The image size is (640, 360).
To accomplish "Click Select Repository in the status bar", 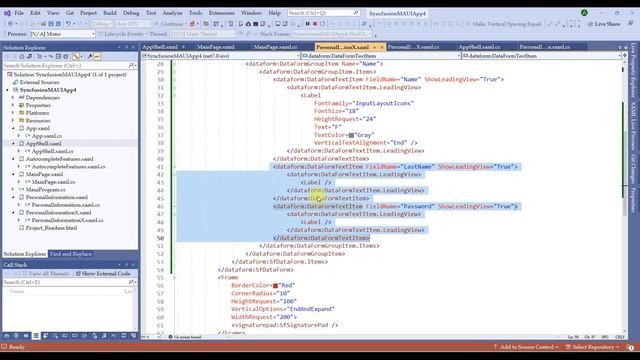I will tap(592, 347).
